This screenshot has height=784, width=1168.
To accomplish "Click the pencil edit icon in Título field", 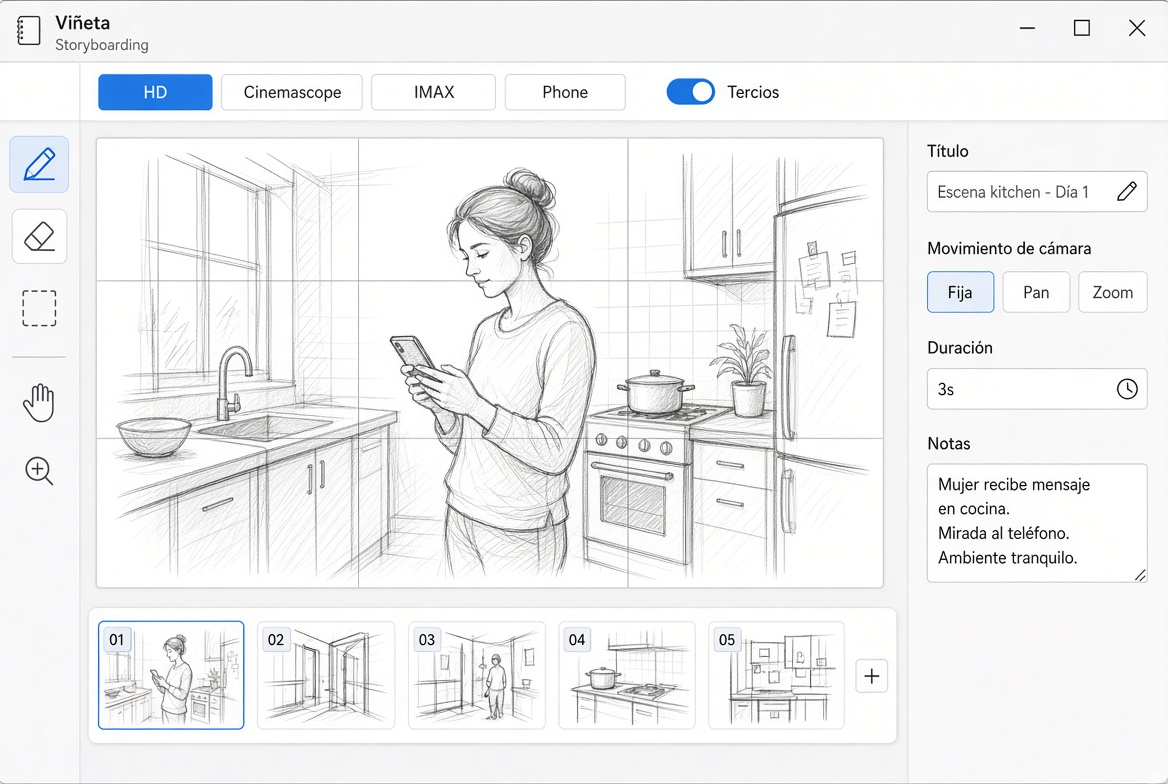I will pos(1126,192).
